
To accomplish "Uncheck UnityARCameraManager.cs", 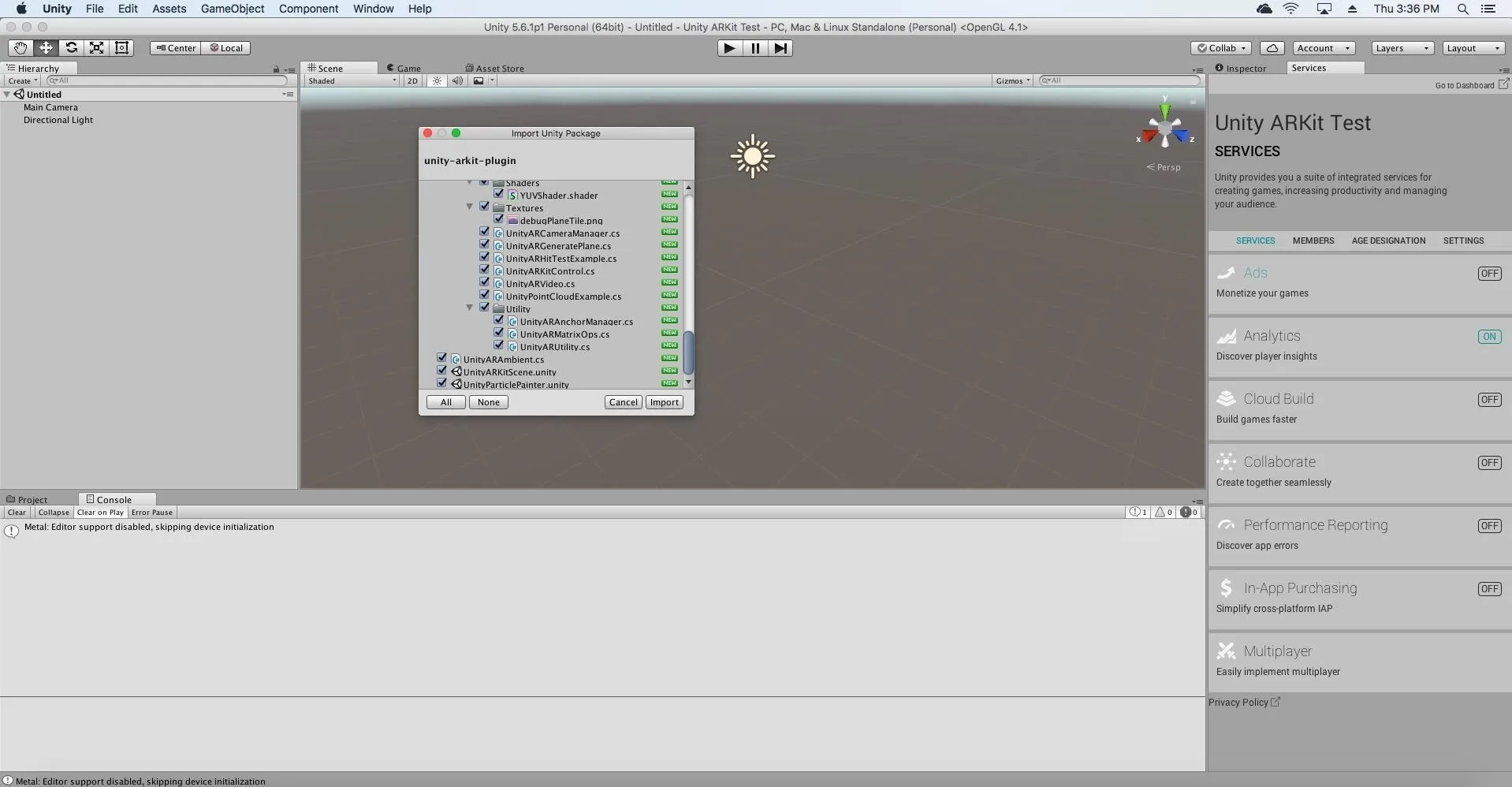I will 484,232.
